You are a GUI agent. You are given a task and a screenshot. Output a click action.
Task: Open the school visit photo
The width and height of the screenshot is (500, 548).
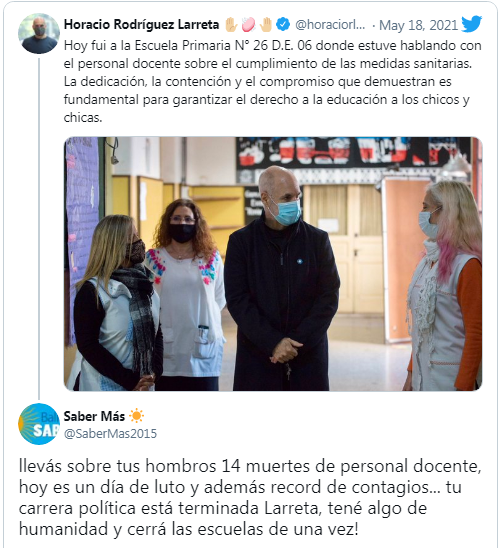(x=273, y=264)
